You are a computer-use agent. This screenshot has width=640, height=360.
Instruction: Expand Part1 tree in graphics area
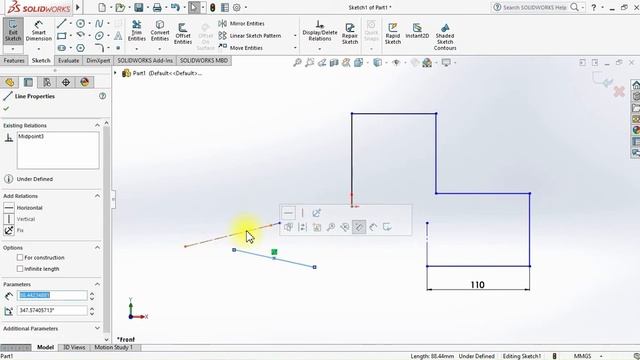pos(116,73)
